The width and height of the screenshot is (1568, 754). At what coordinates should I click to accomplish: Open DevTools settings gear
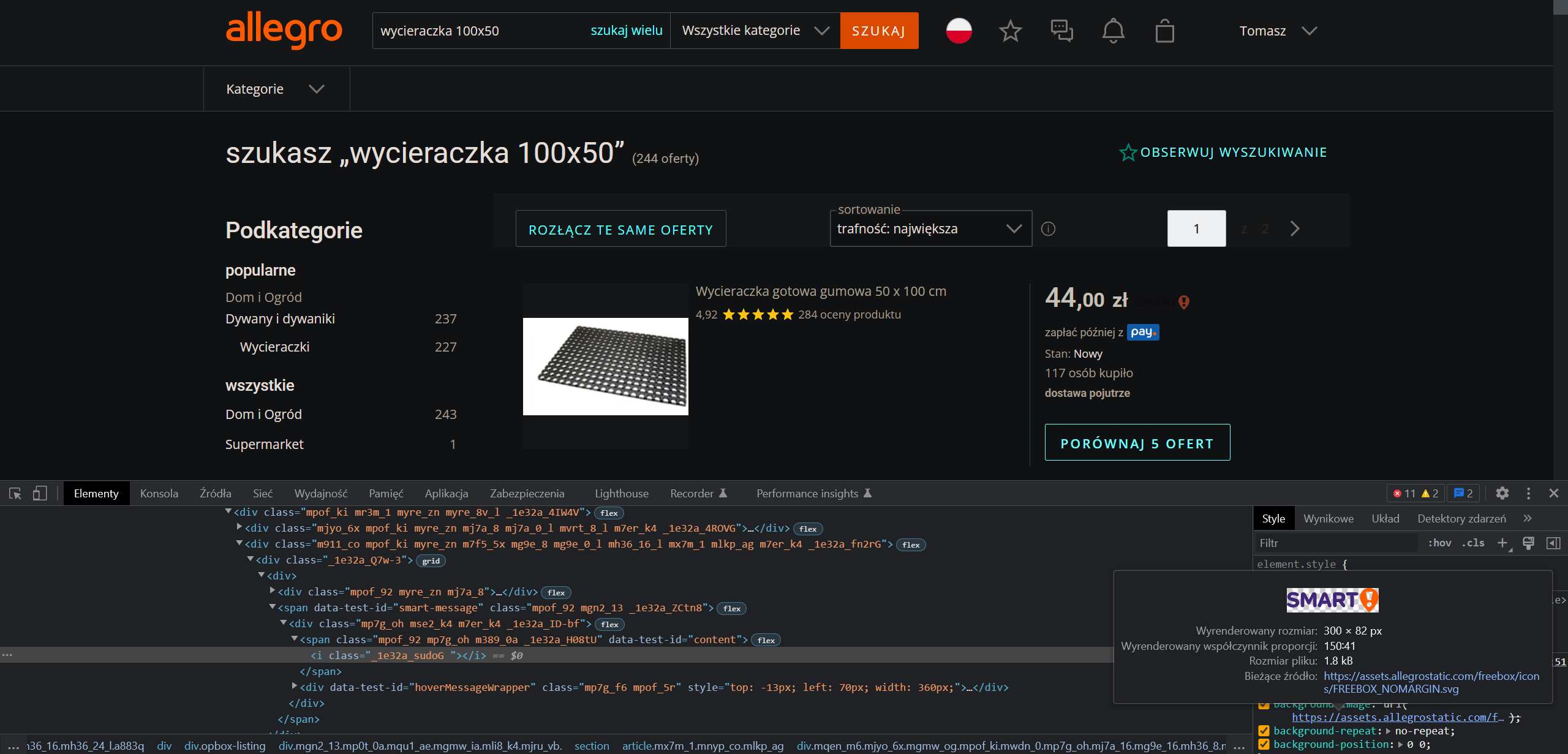(x=1503, y=493)
